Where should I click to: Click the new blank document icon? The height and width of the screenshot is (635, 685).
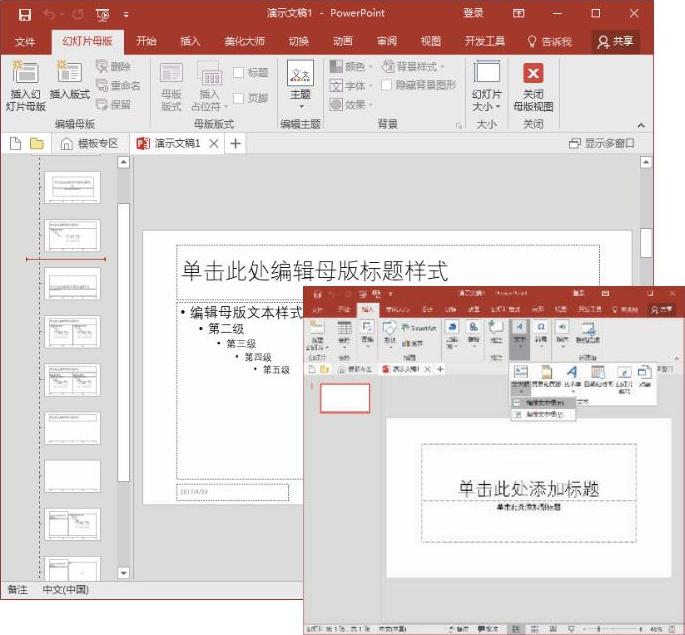15,143
